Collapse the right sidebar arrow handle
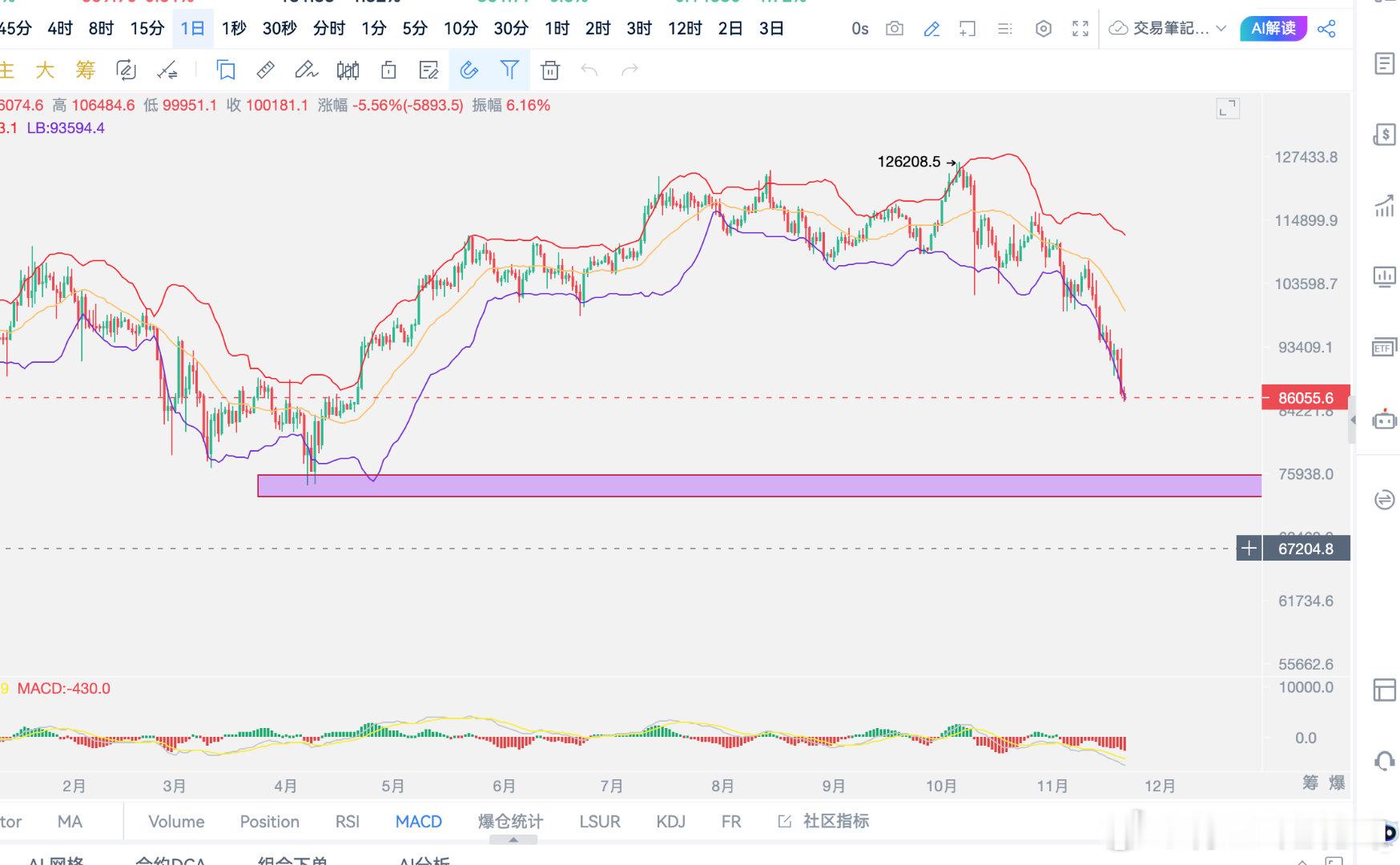The width and height of the screenshot is (1400, 865). point(1353,420)
